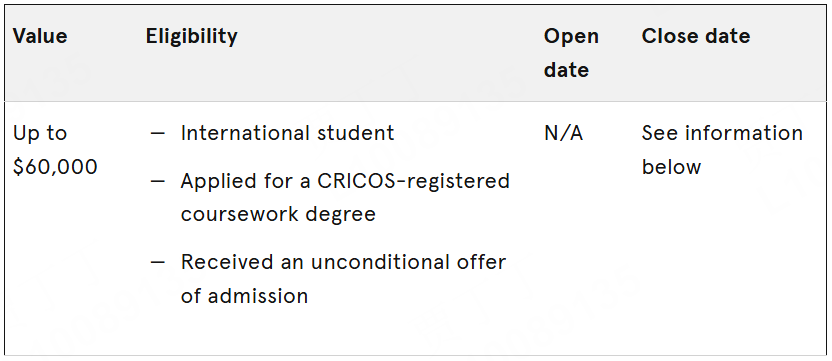Select the 'Applied for a' text
The width and height of the screenshot is (832, 361).
coord(245,182)
